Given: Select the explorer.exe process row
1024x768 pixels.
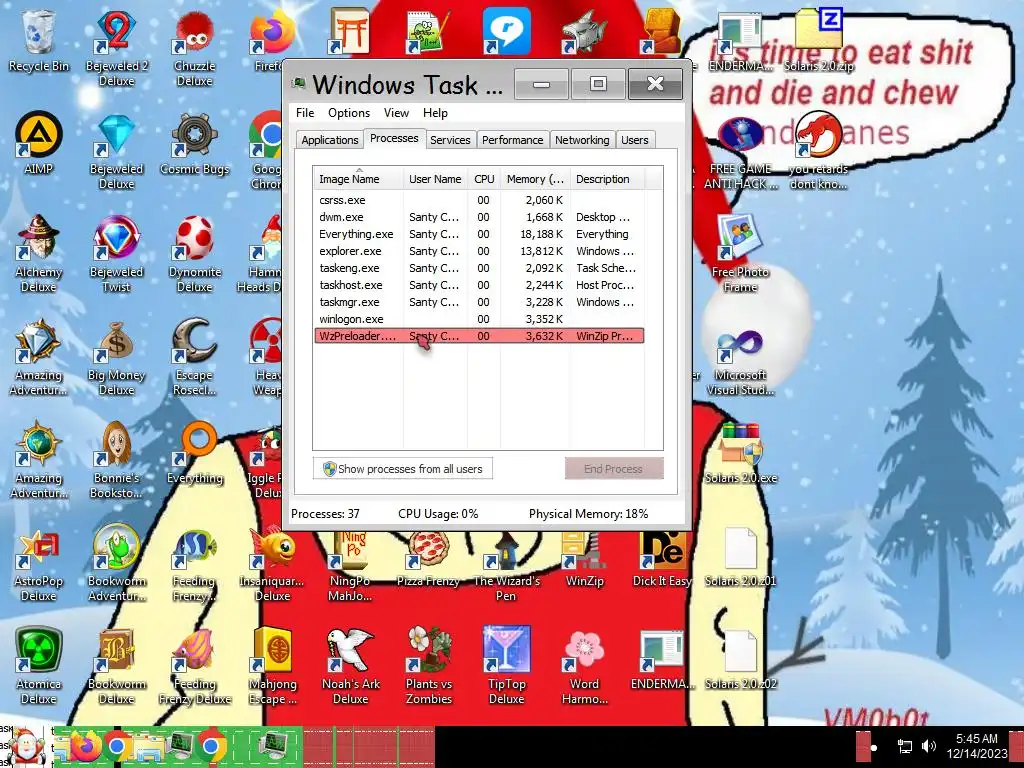Looking at the screenshot, I should 479,251.
